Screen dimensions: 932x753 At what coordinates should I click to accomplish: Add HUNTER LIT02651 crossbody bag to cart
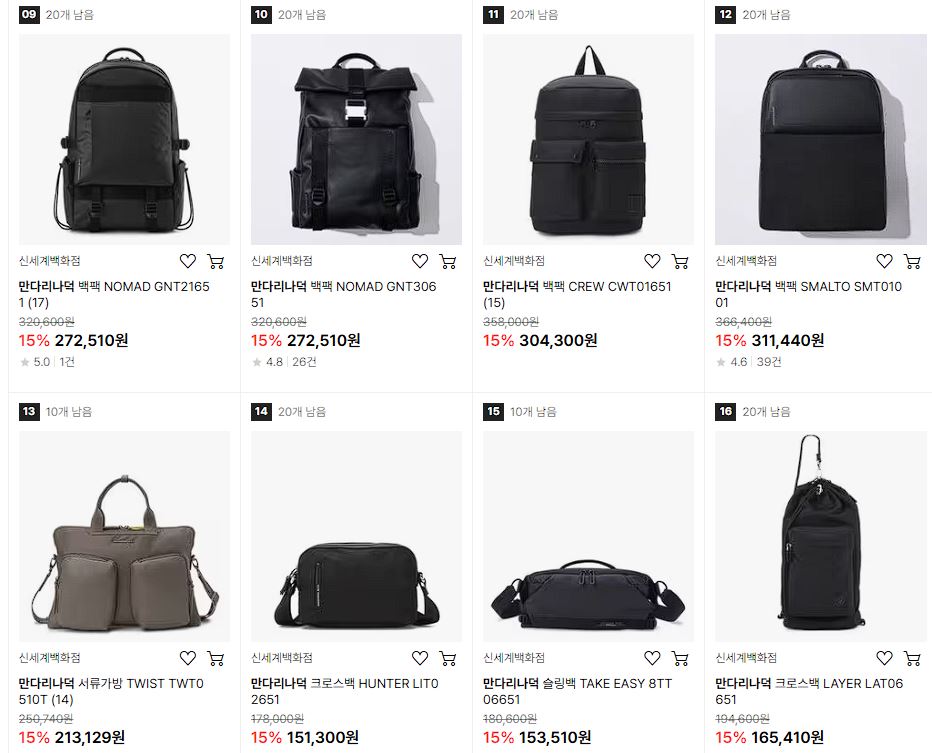448,658
